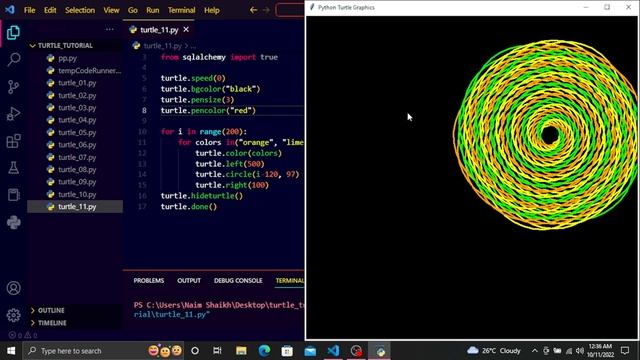The width and height of the screenshot is (640, 360).
Task: Select turtle_11.py in the explorer tree
Action: coord(75,207)
